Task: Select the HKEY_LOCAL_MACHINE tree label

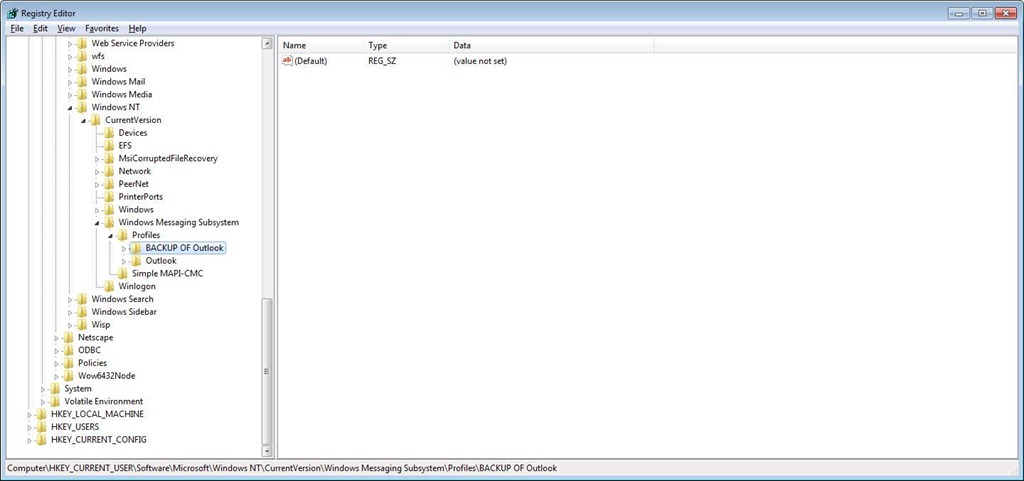Action: (x=97, y=414)
